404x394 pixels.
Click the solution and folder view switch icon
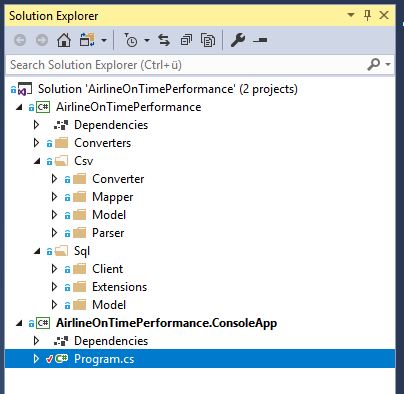[87, 40]
